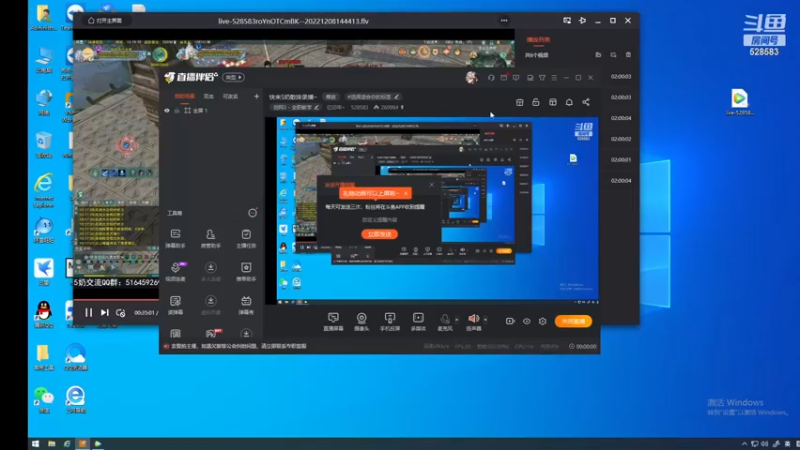Image resolution: width=800 pixels, height=450 pixels.
Task: Select the playlist entry with duration 02:00:02
Action: [x=621, y=139]
